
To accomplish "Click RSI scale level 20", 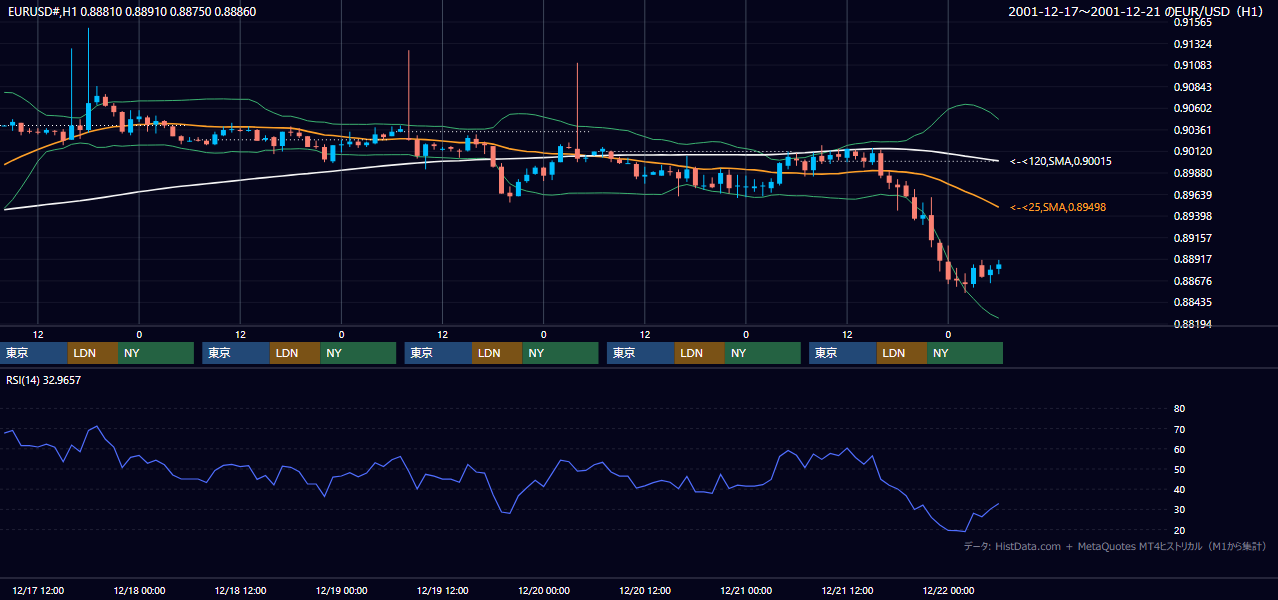I will click(x=1179, y=530).
